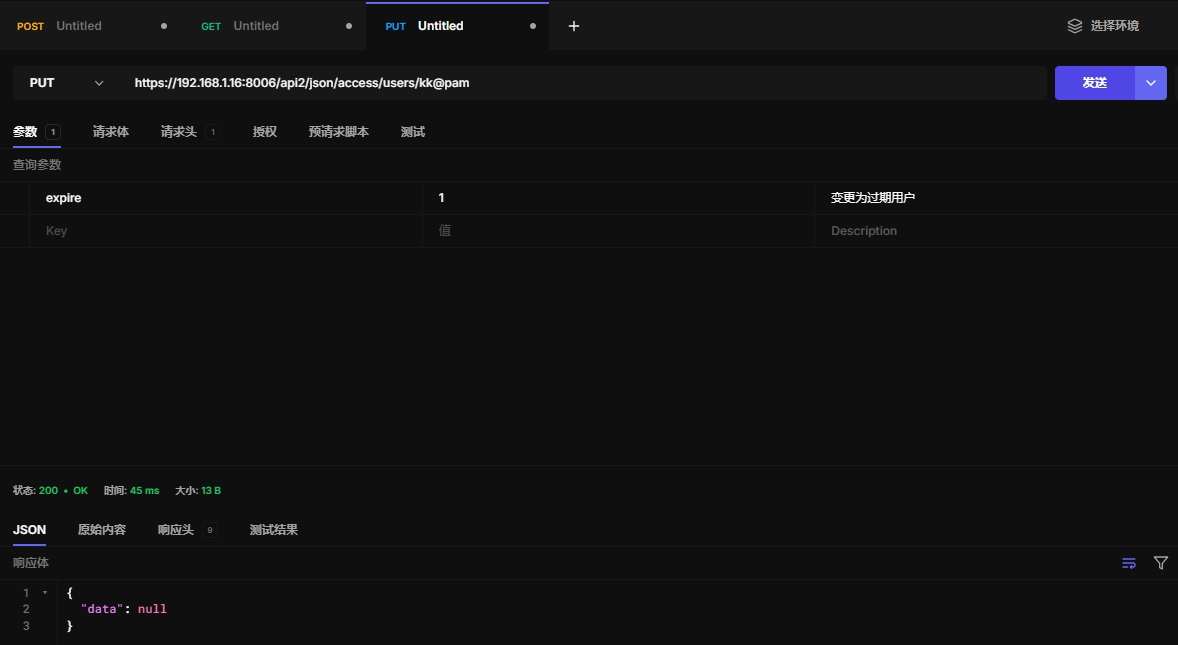Click the empty Key parameter field

coord(225,231)
